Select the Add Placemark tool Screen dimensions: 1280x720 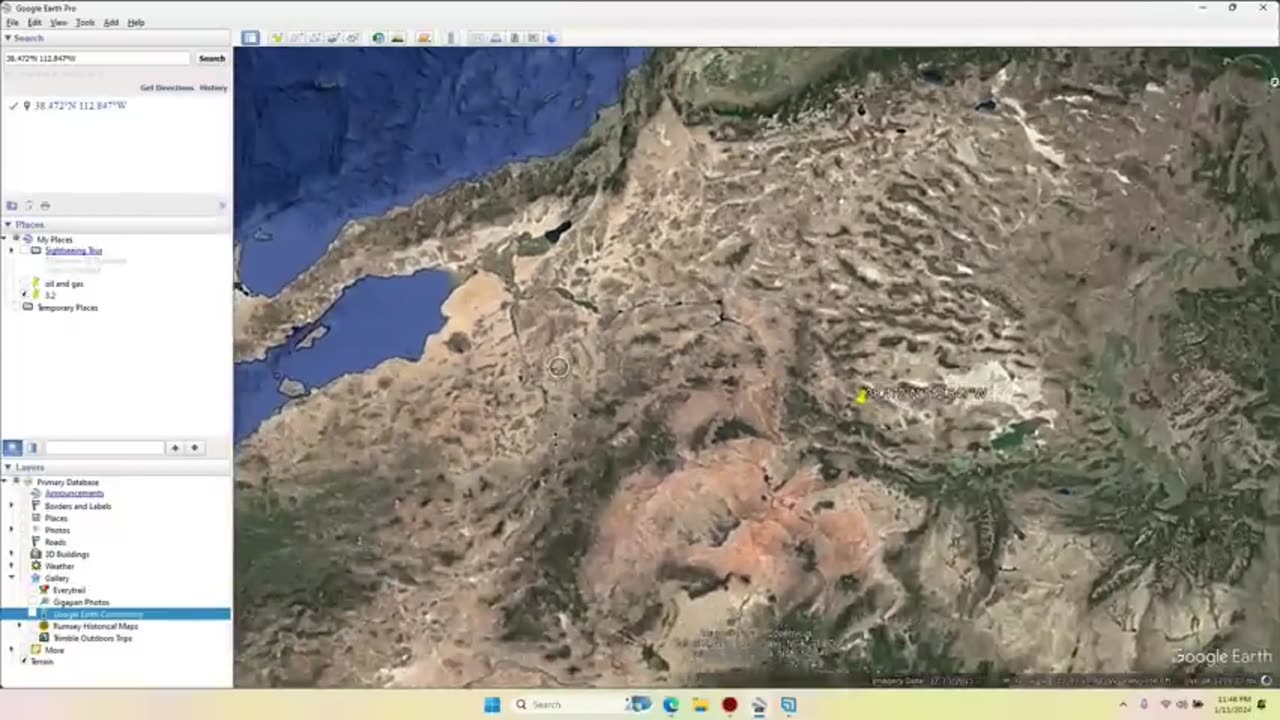277,38
